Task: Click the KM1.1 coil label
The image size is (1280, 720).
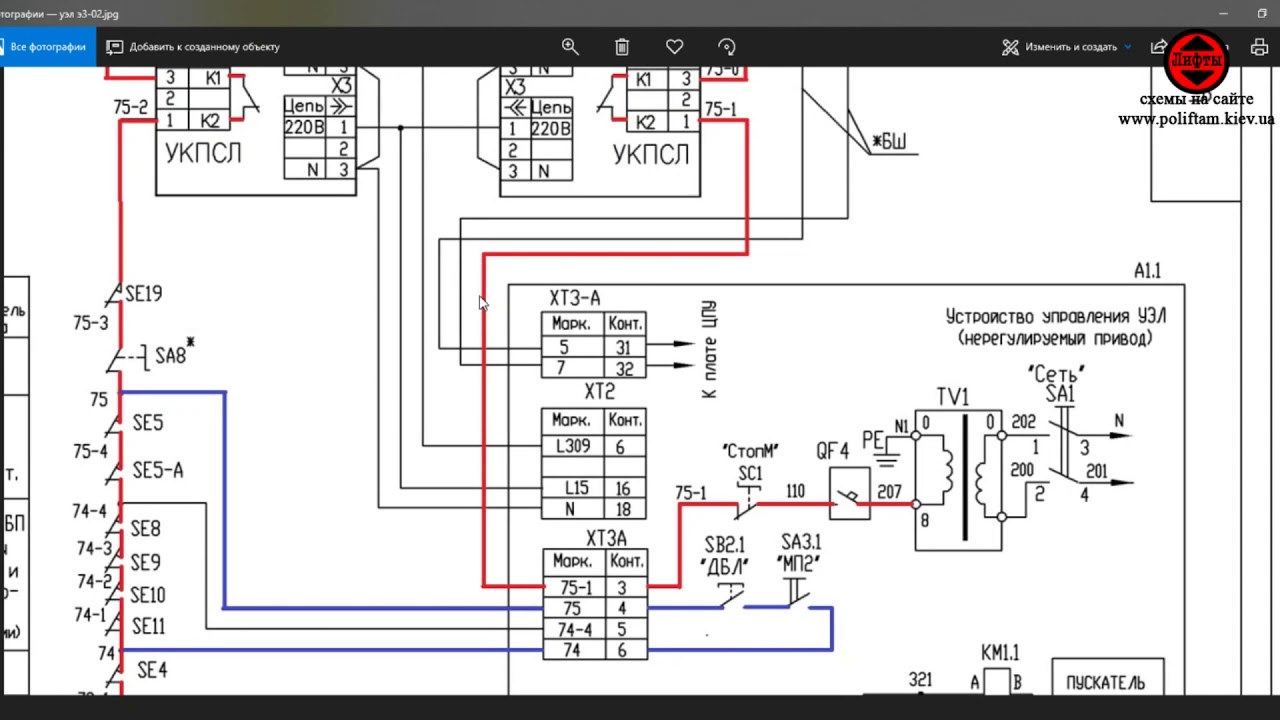Action: click(x=1000, y=653)
